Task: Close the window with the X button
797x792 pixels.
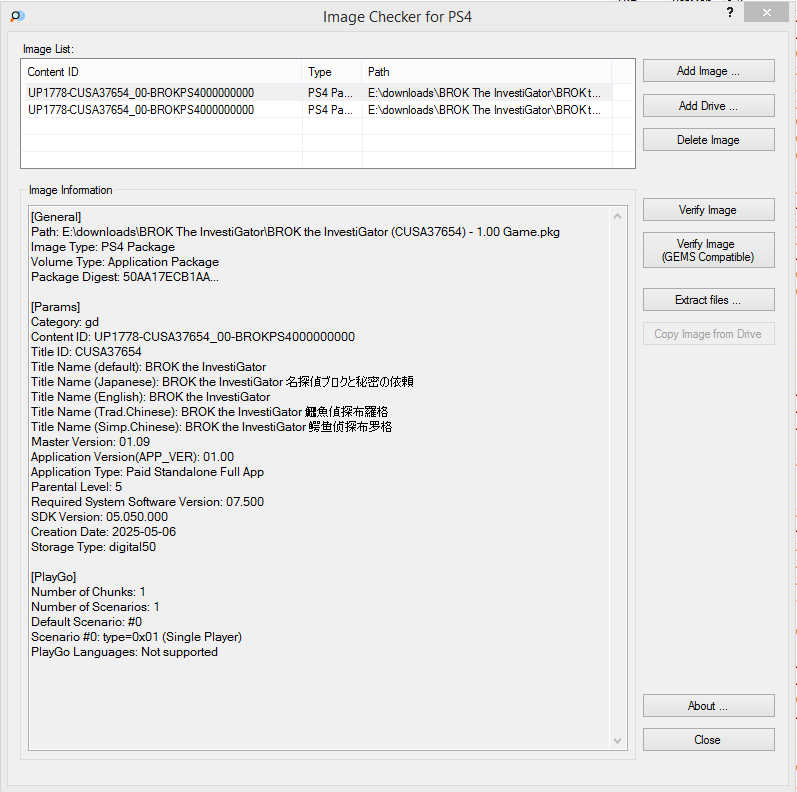Action: pyautogui.click(x=767, y=12)
